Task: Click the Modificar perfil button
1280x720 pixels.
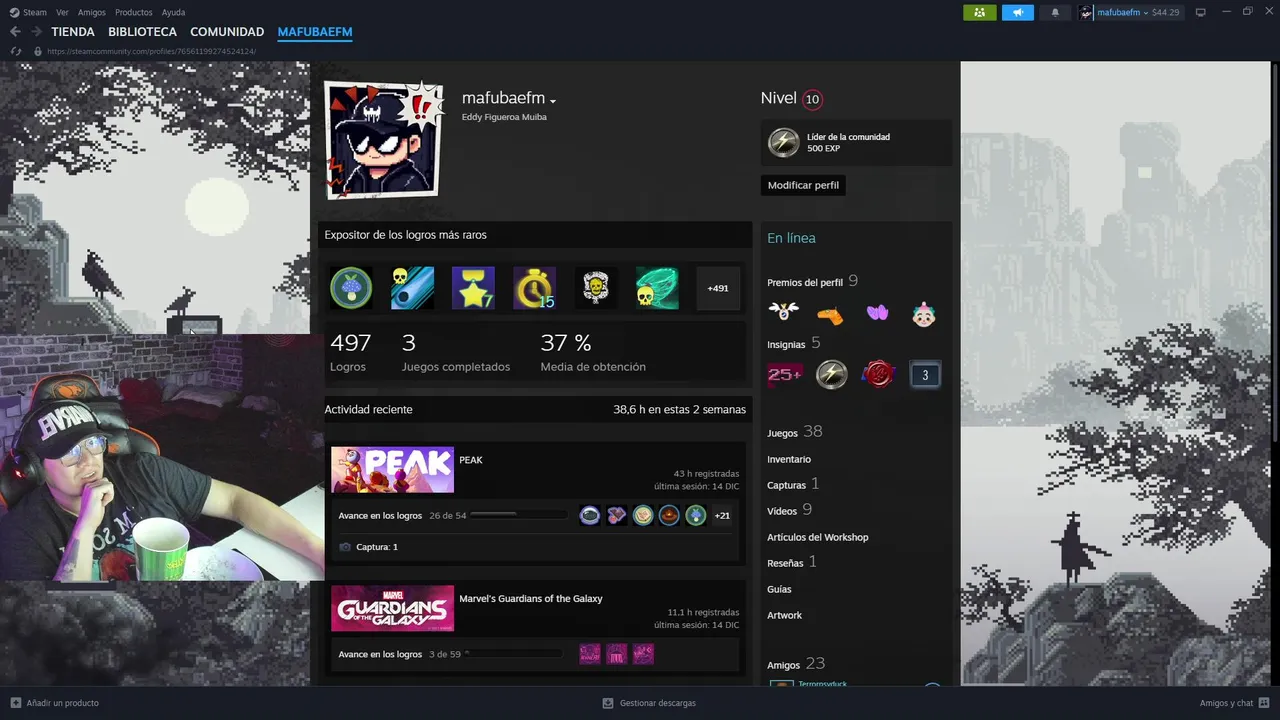Action: pos(803,185)
